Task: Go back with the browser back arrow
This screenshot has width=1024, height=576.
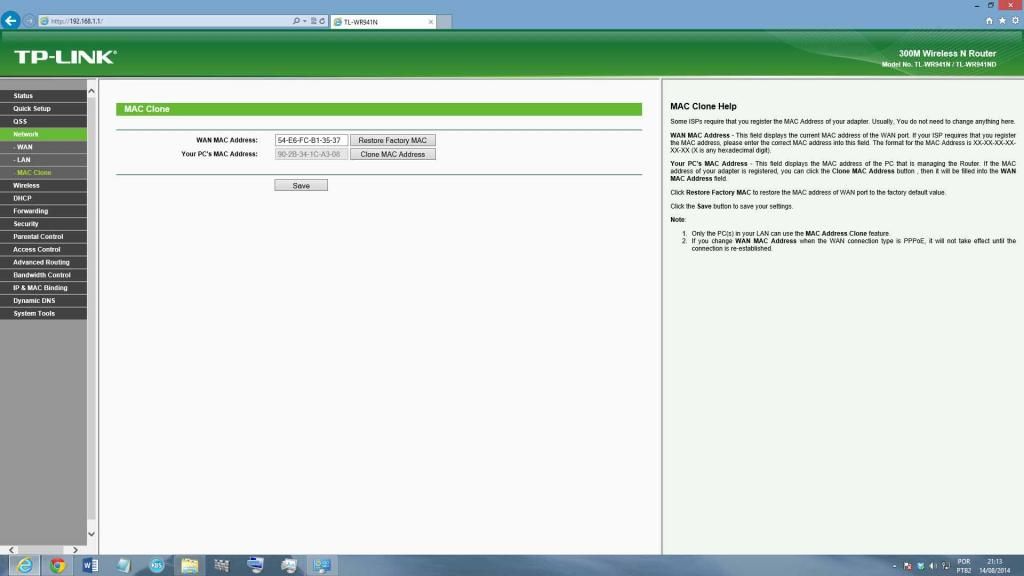Action: (10, 21)
